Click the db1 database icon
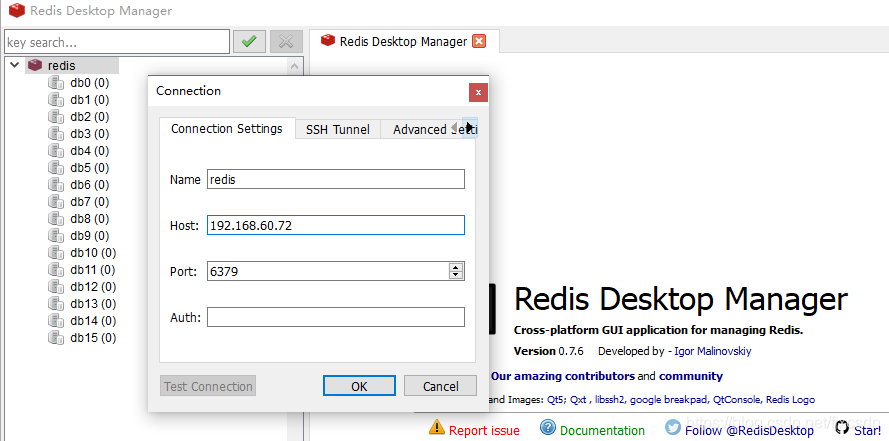The height and width of the screenshot is (441, 889). [56, 100]
